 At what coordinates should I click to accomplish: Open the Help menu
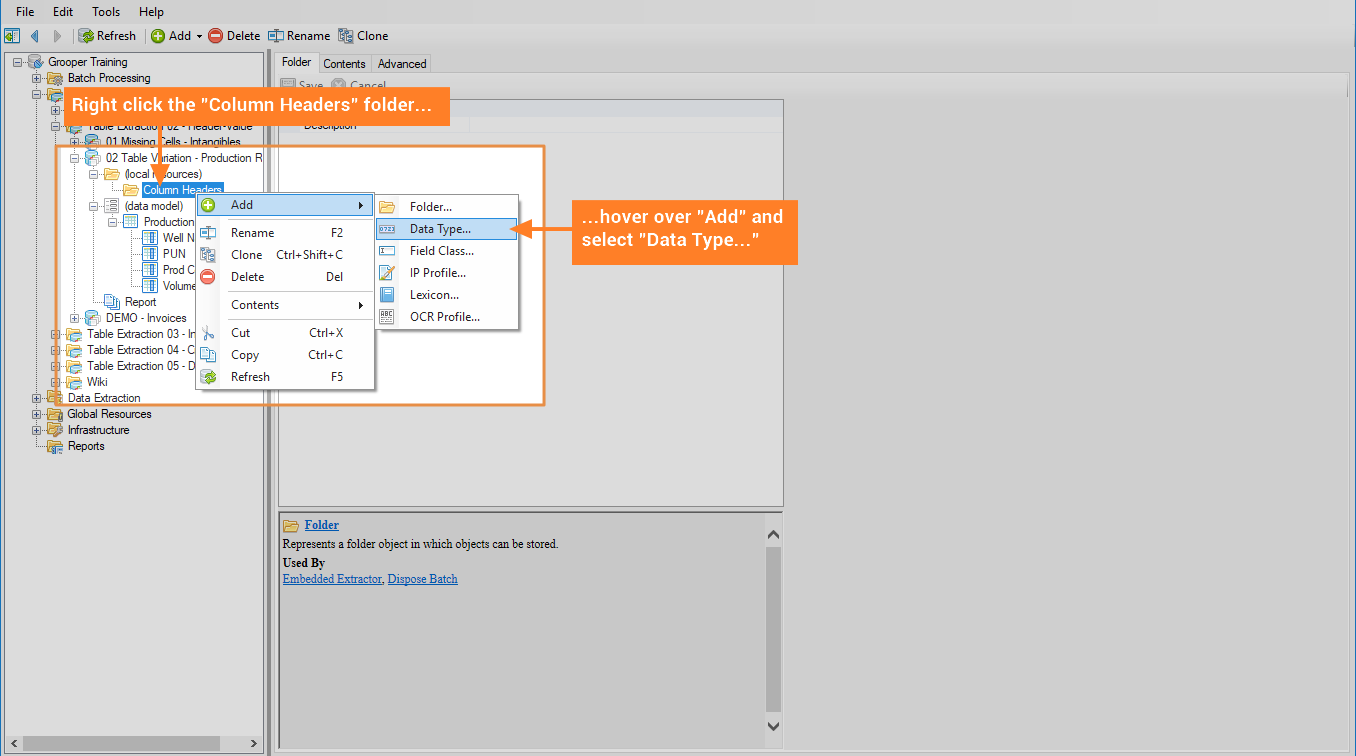pos(151,12)
